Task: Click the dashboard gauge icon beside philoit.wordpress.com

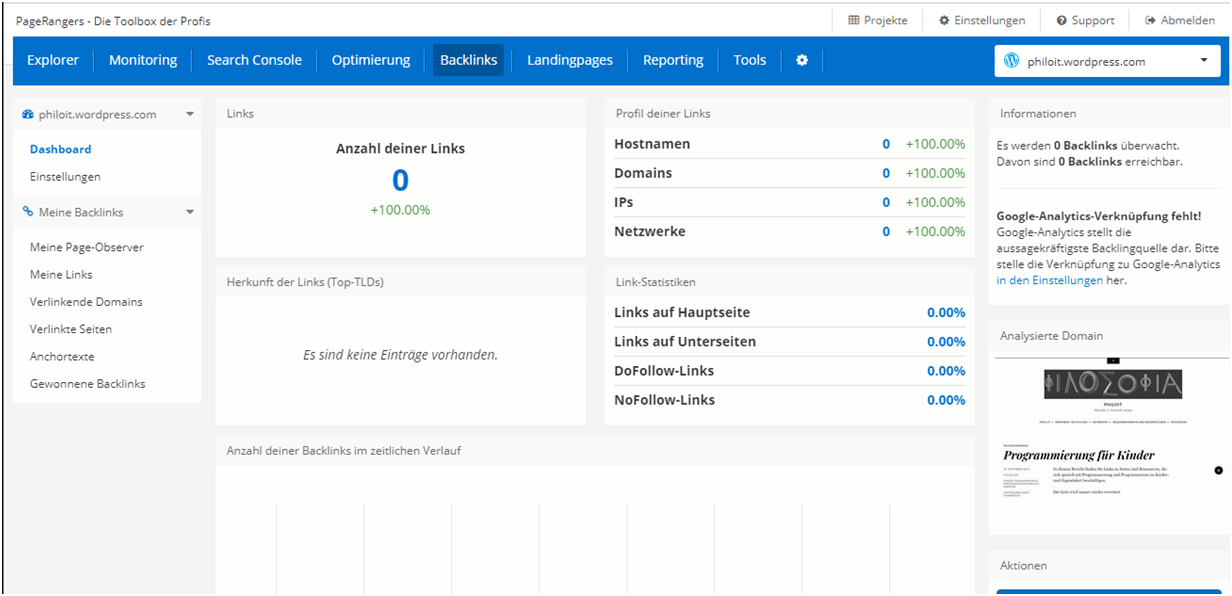Action: 28,114
